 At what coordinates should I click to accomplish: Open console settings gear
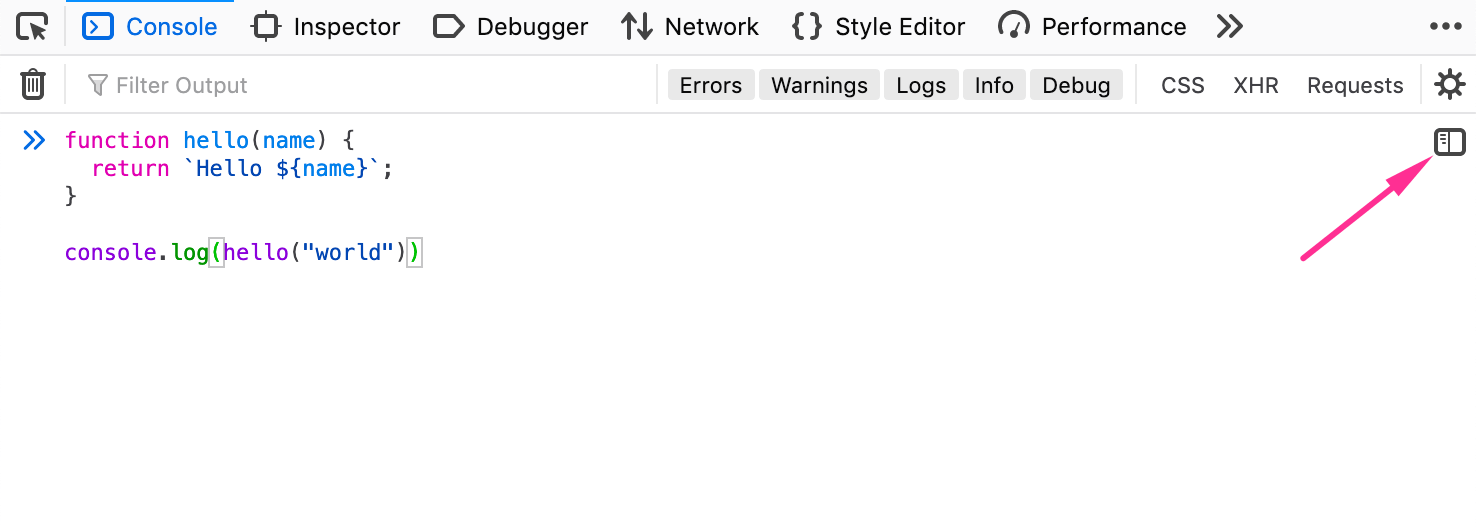coord(1449,85)
